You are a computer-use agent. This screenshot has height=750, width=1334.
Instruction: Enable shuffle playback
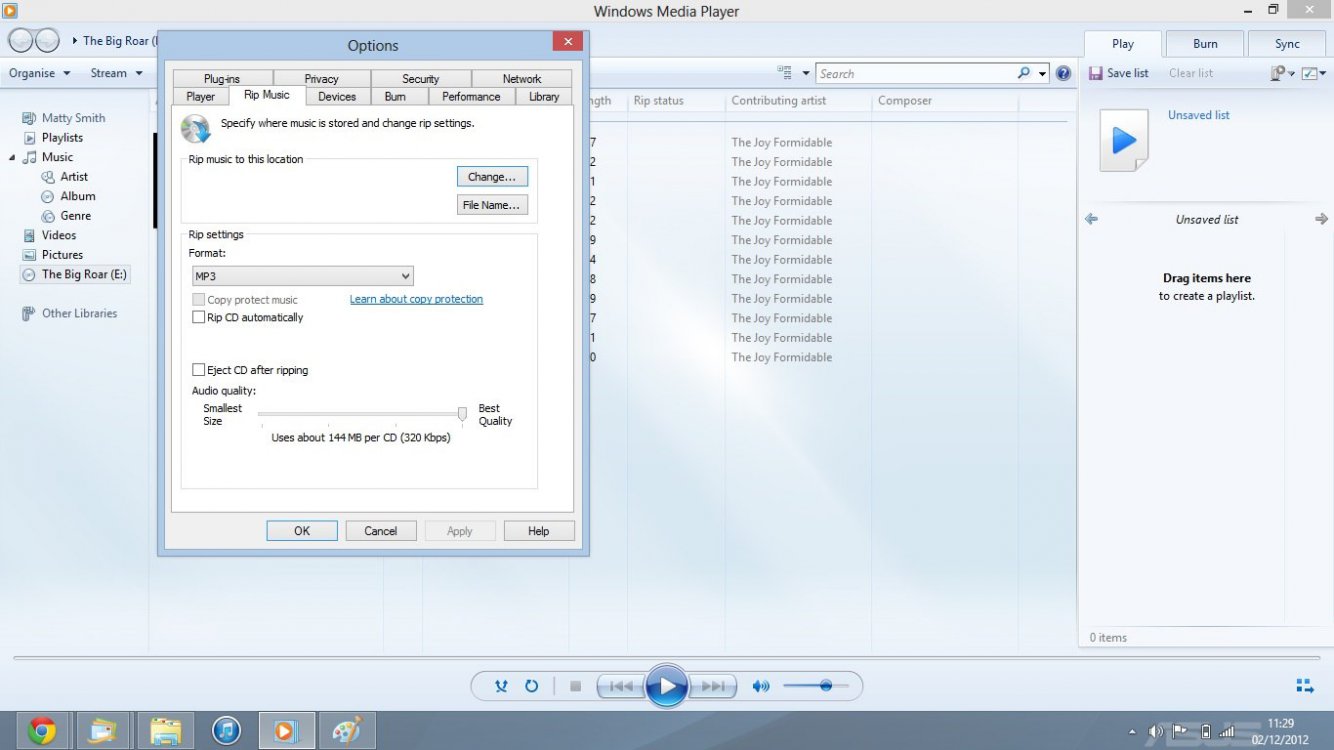(x=501, y=686)
